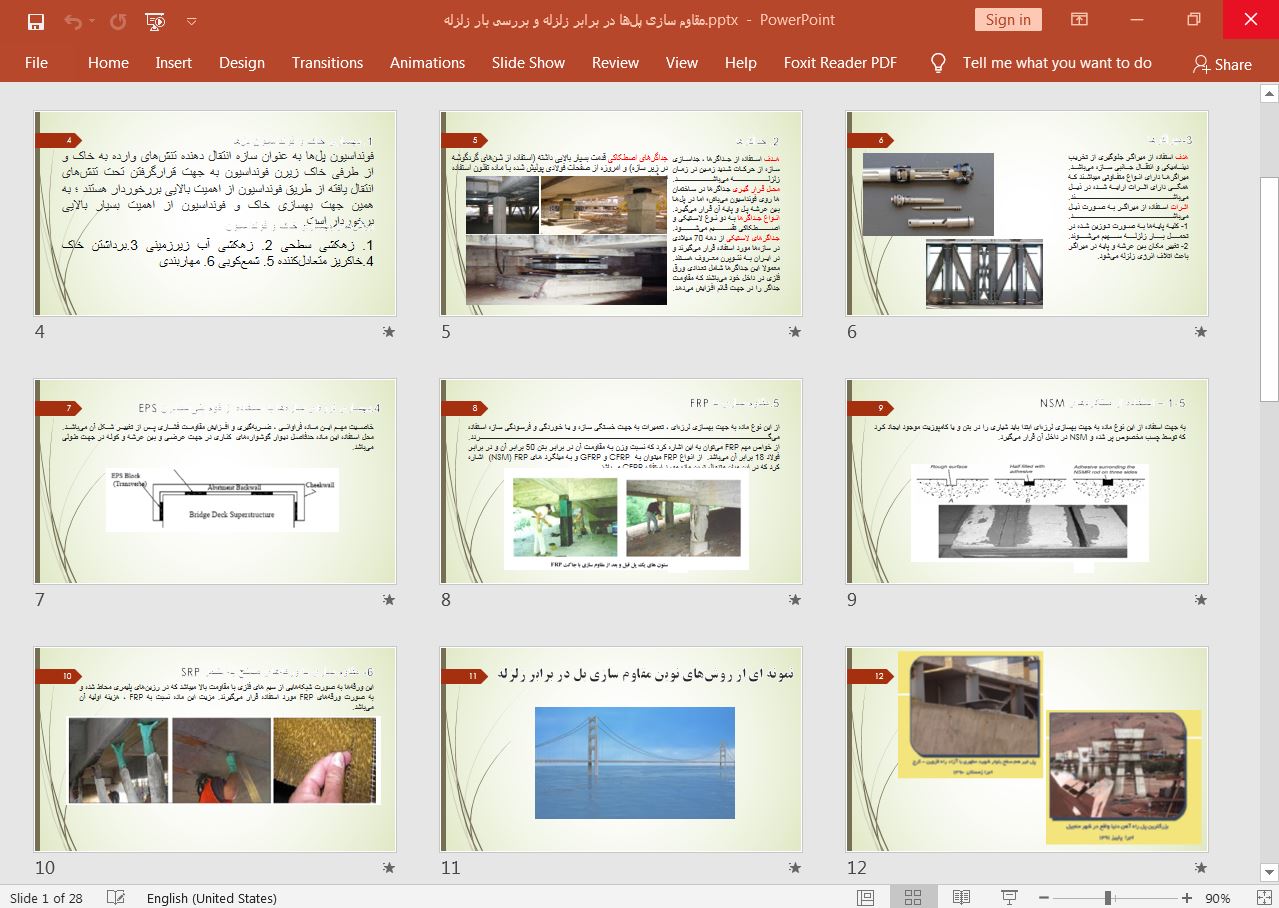Start Slide Show from status bar icon

(1009, 898)
